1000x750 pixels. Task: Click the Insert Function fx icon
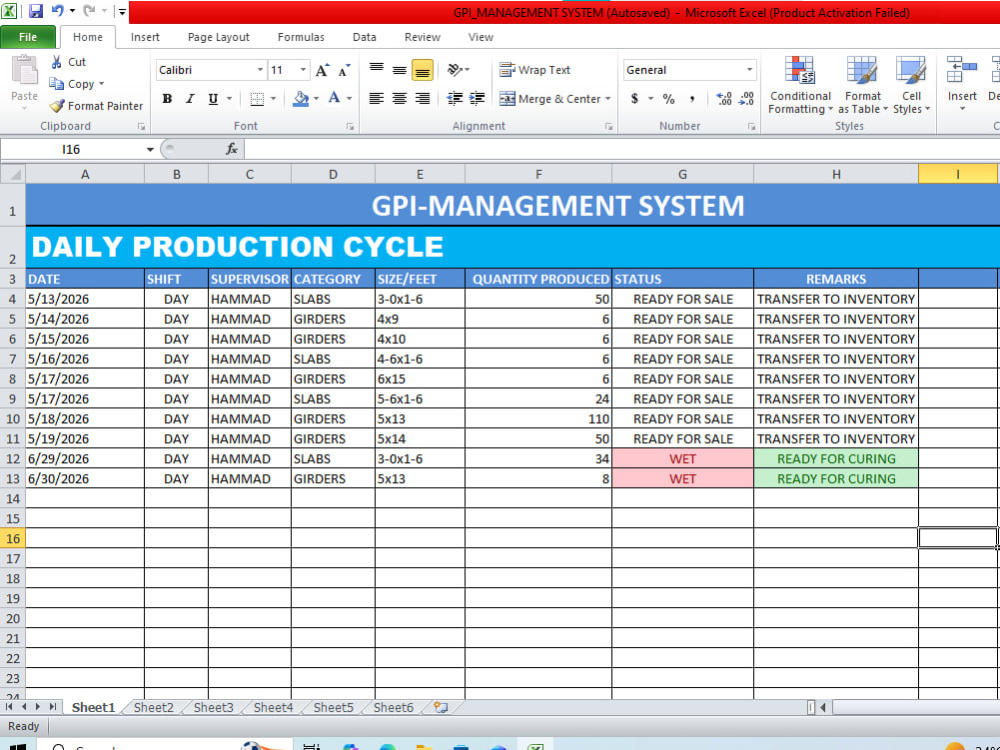(x=232, y=149)
